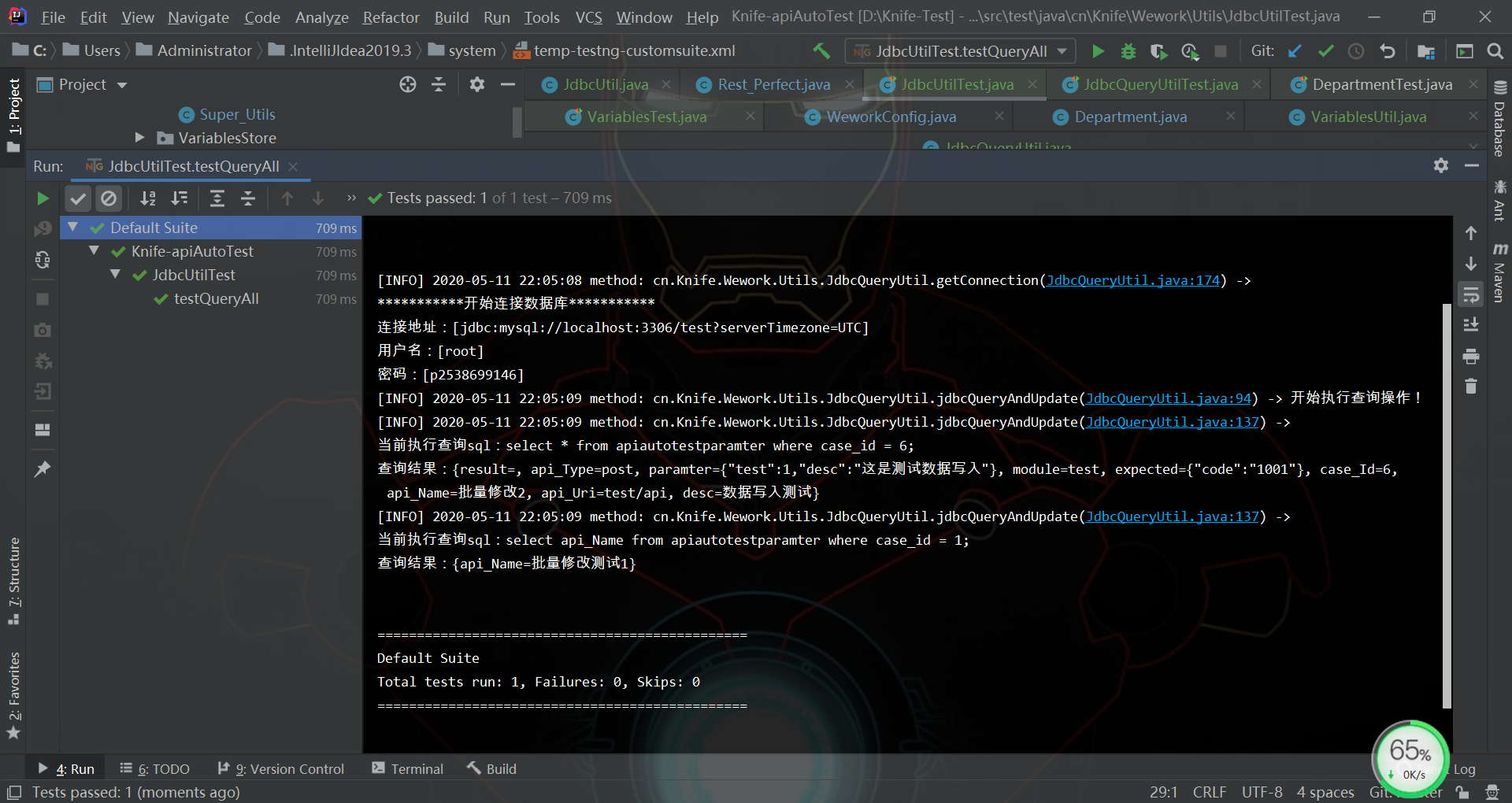Expand all test tree nodes
The image size is (1512, 803).
tap(217, 198)
